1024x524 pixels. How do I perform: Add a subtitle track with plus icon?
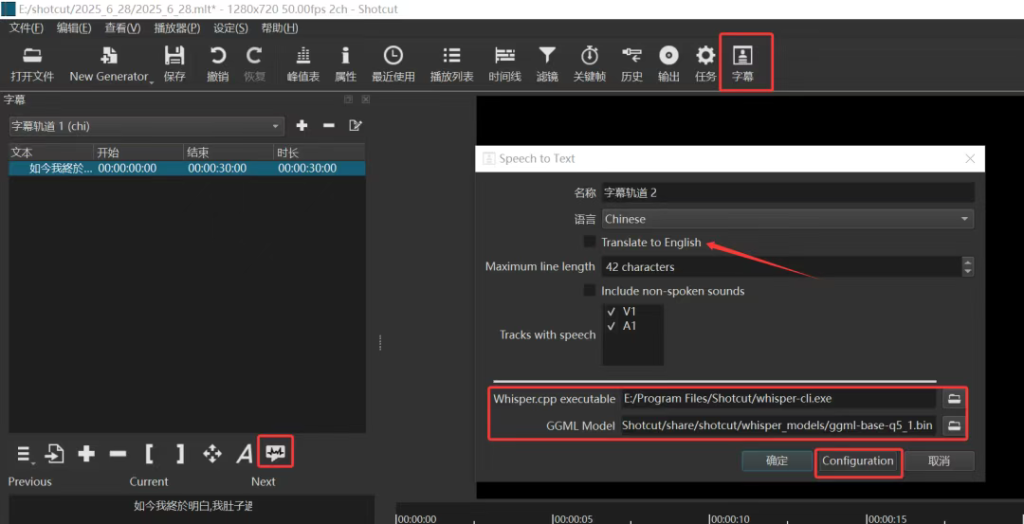click(x=302, y=125)
